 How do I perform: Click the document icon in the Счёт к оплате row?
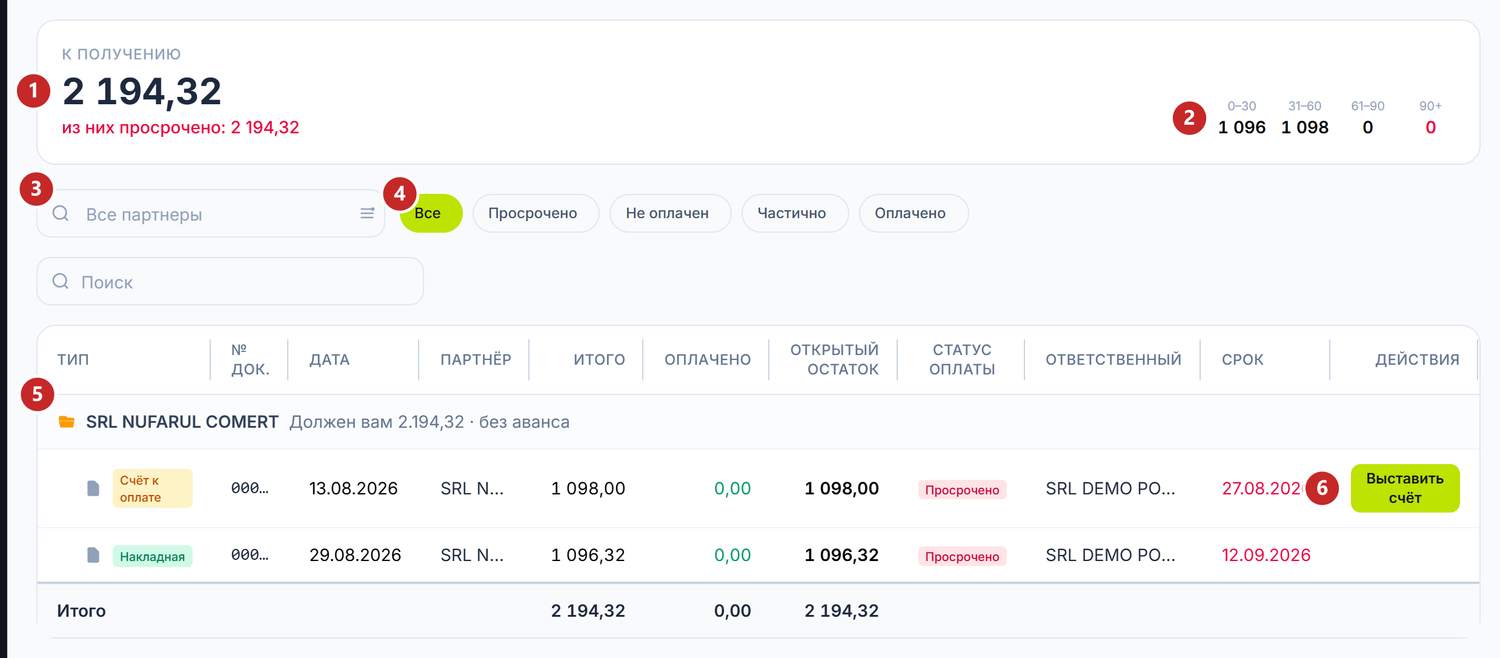coord(93,488)
